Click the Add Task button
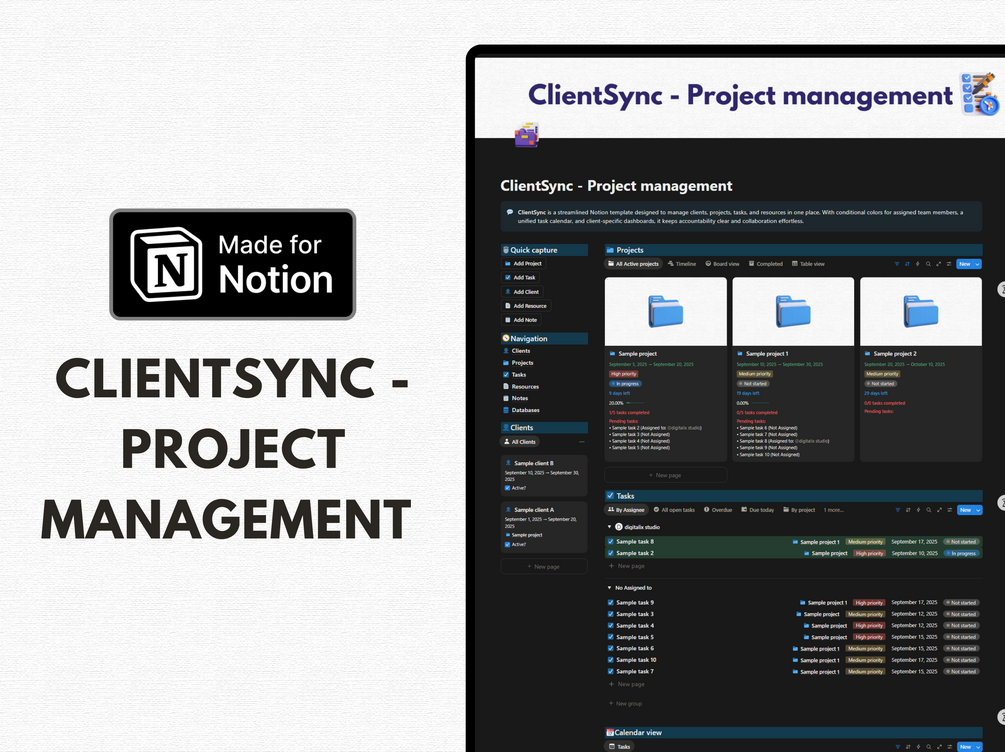1005x752 pixels. point(520,278)
